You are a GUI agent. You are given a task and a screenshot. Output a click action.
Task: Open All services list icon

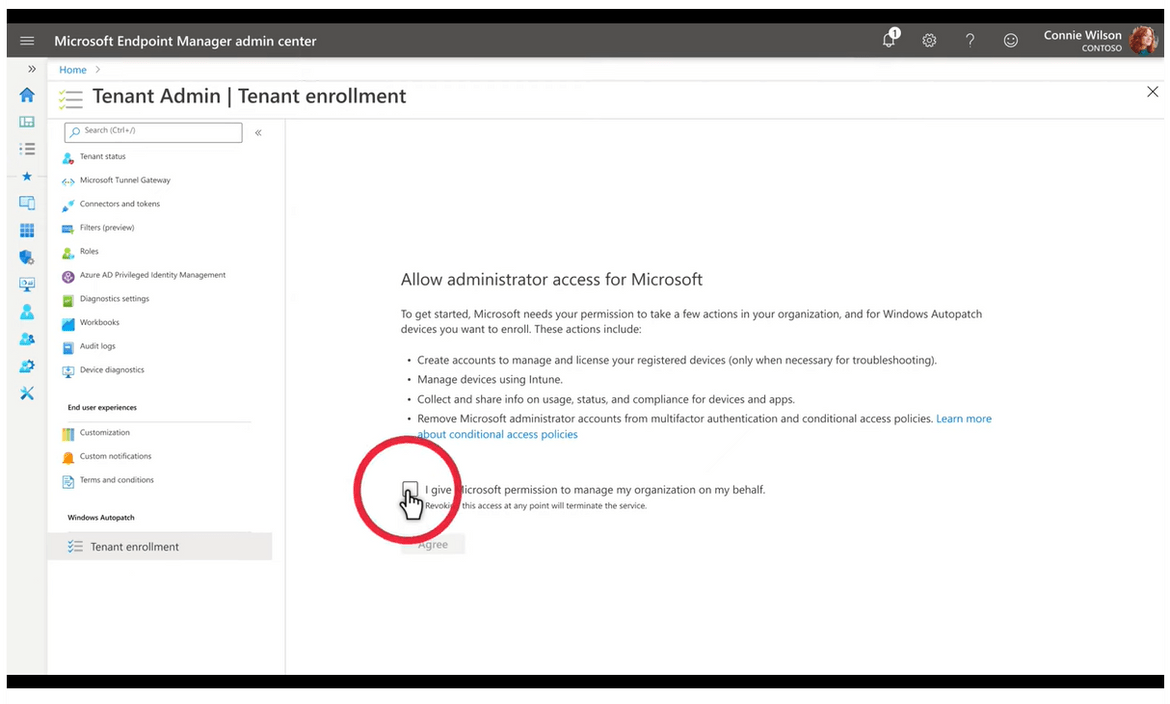(x=27, y=149)
